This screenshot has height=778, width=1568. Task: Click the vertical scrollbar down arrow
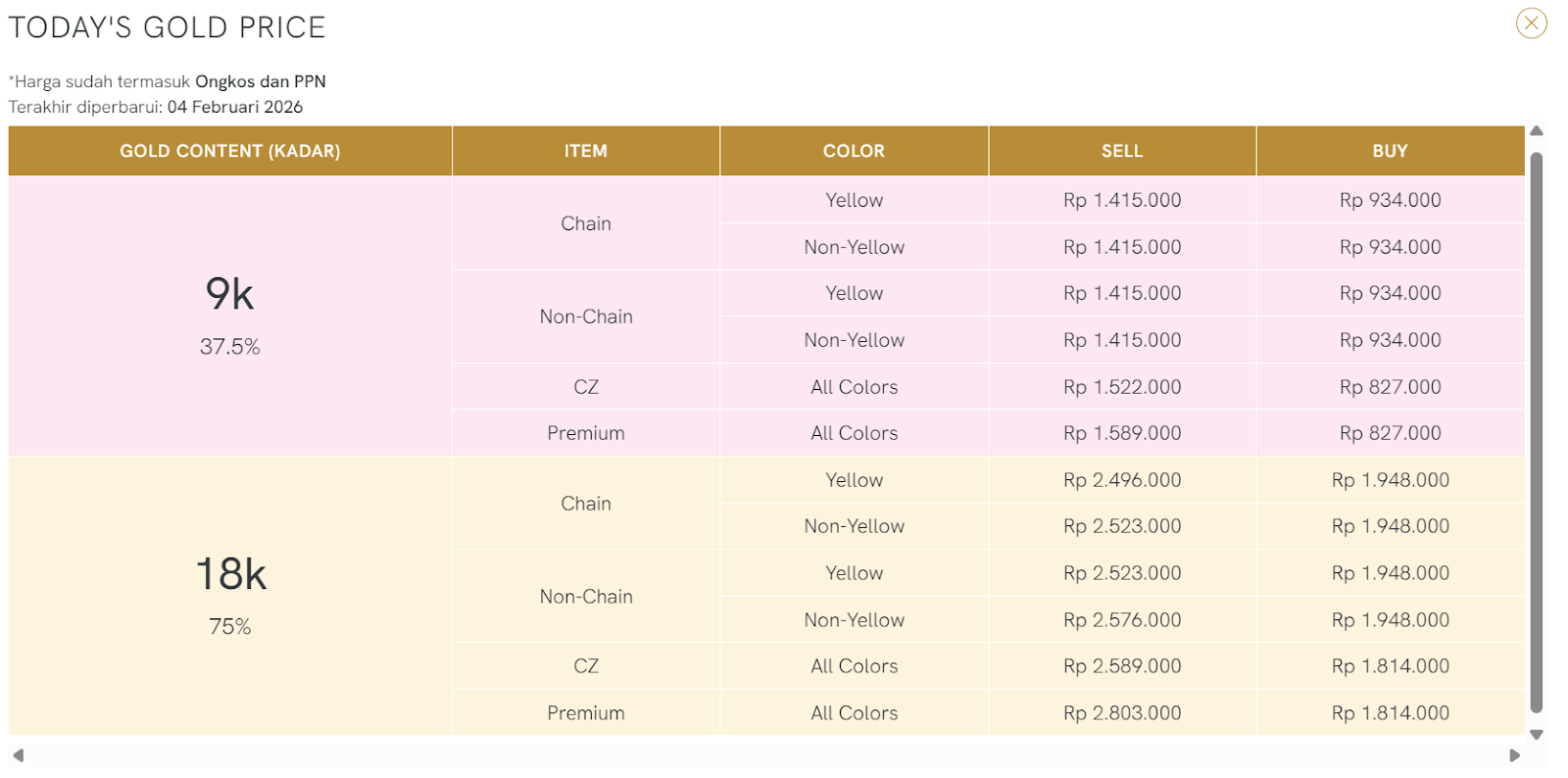click(x=1537, y=734)
